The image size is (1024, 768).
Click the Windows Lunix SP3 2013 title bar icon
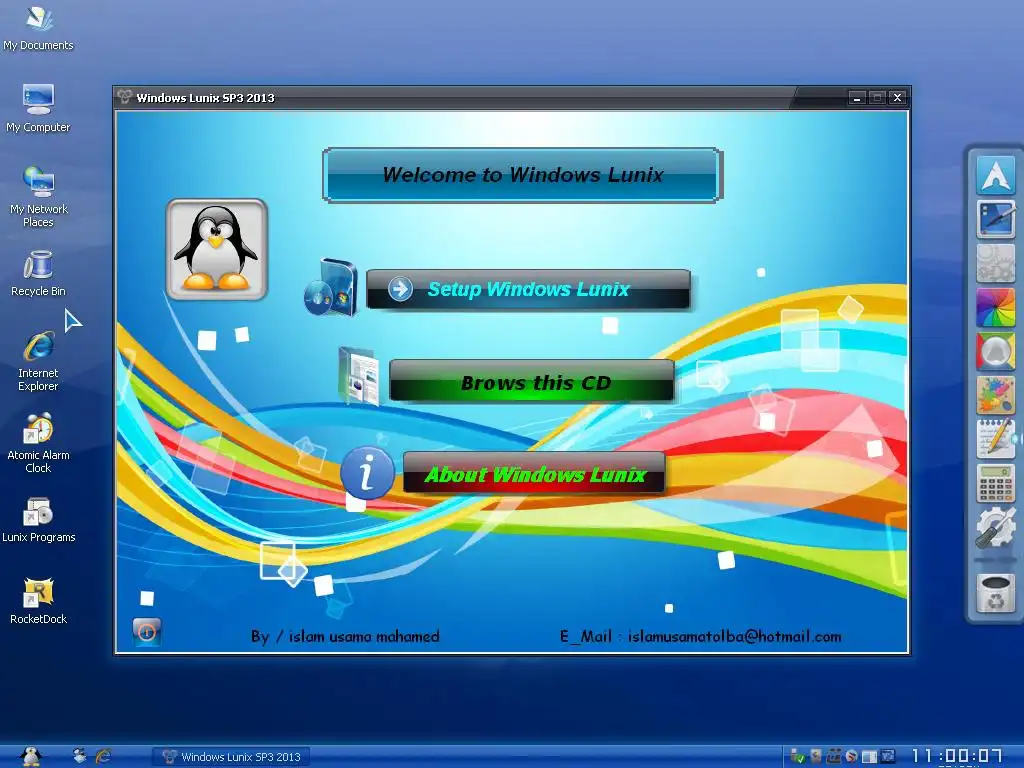(x=124, y=97)
